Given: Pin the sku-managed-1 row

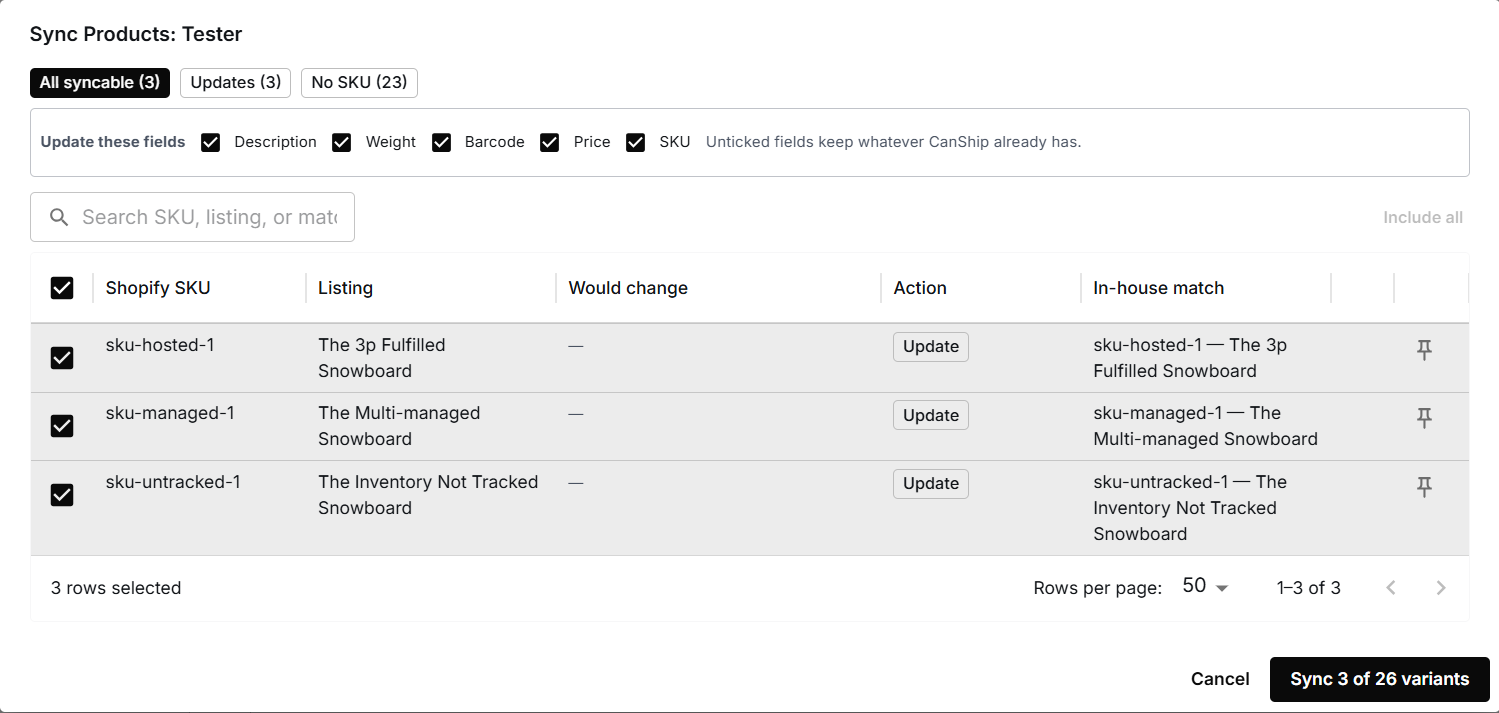Looking at the screenshot, I should click(x=1424, y=418).
